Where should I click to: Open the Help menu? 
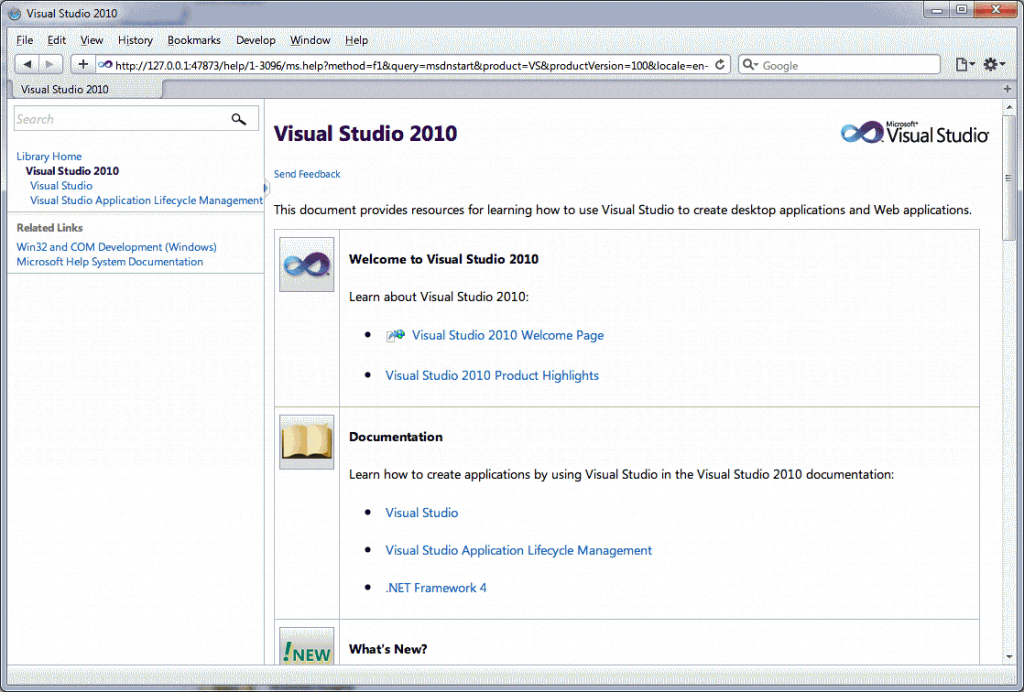(x=357, y=40)
